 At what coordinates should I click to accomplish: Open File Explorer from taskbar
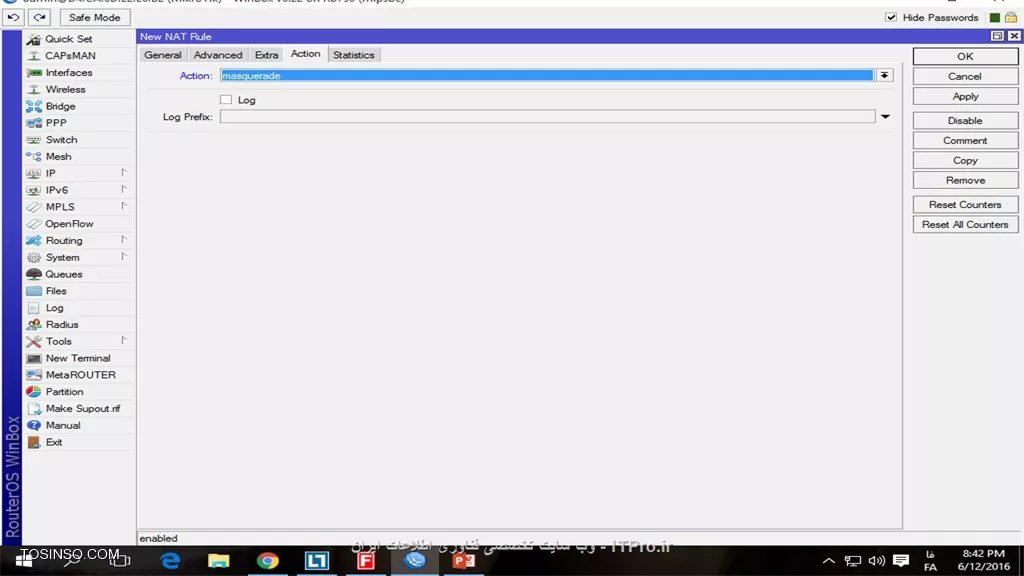[x=219, y=561]
